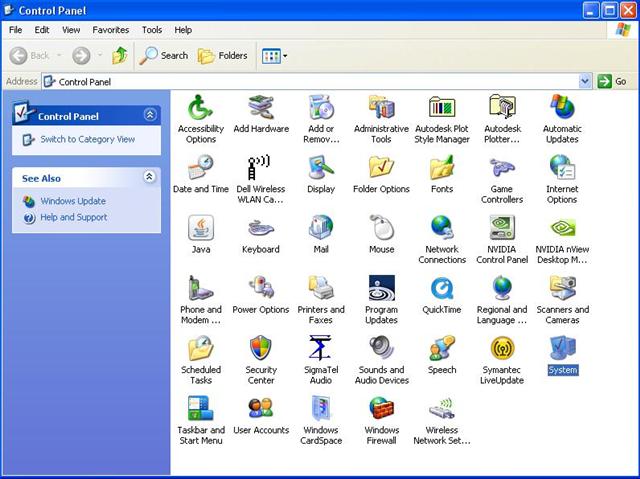Open Network Connections
This screenshot has width=640, height=479.
pos(442,239)
